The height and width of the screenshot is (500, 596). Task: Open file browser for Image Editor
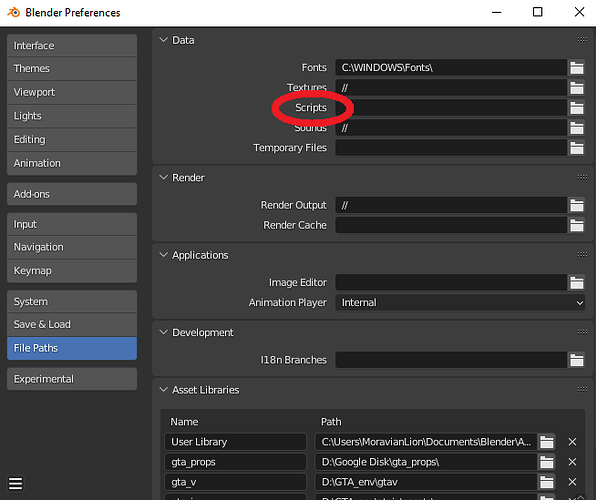[576, 283]
